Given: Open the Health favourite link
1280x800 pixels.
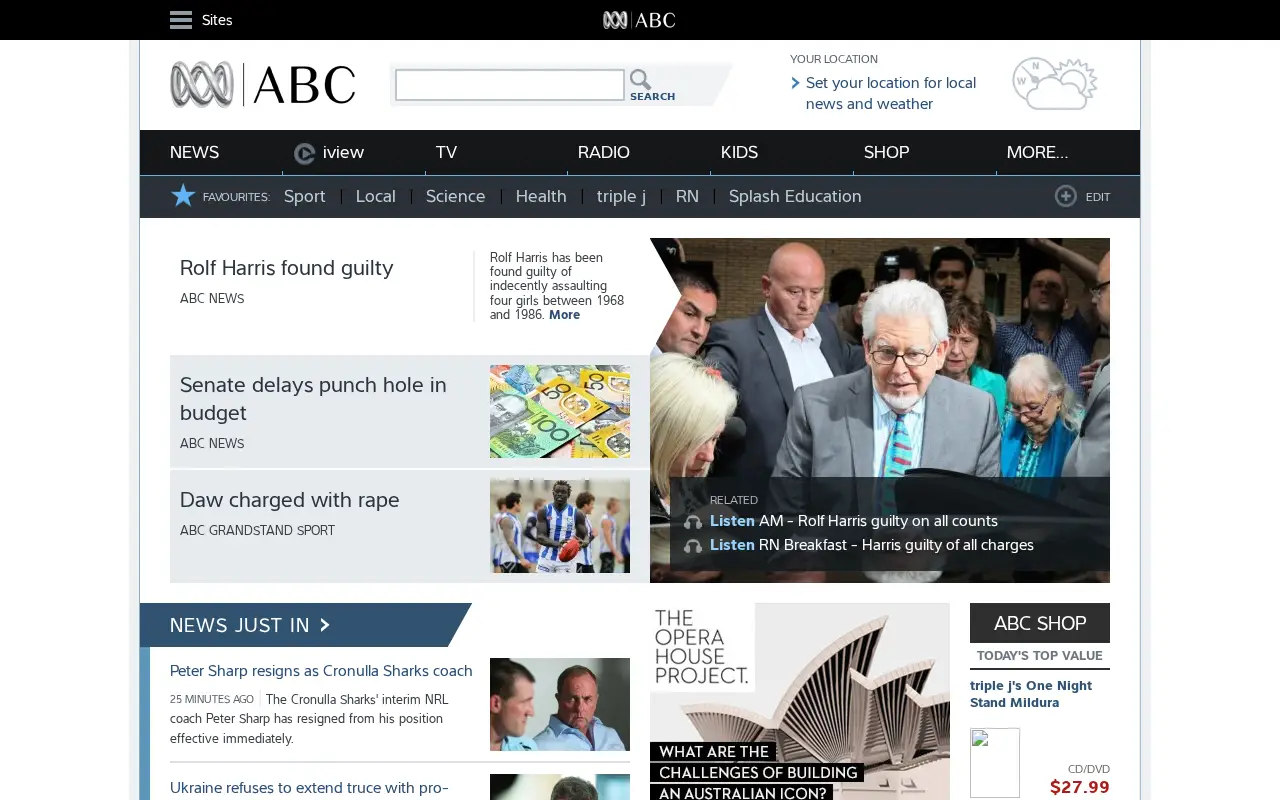Looking at the screenshot, I should [541, 196].
